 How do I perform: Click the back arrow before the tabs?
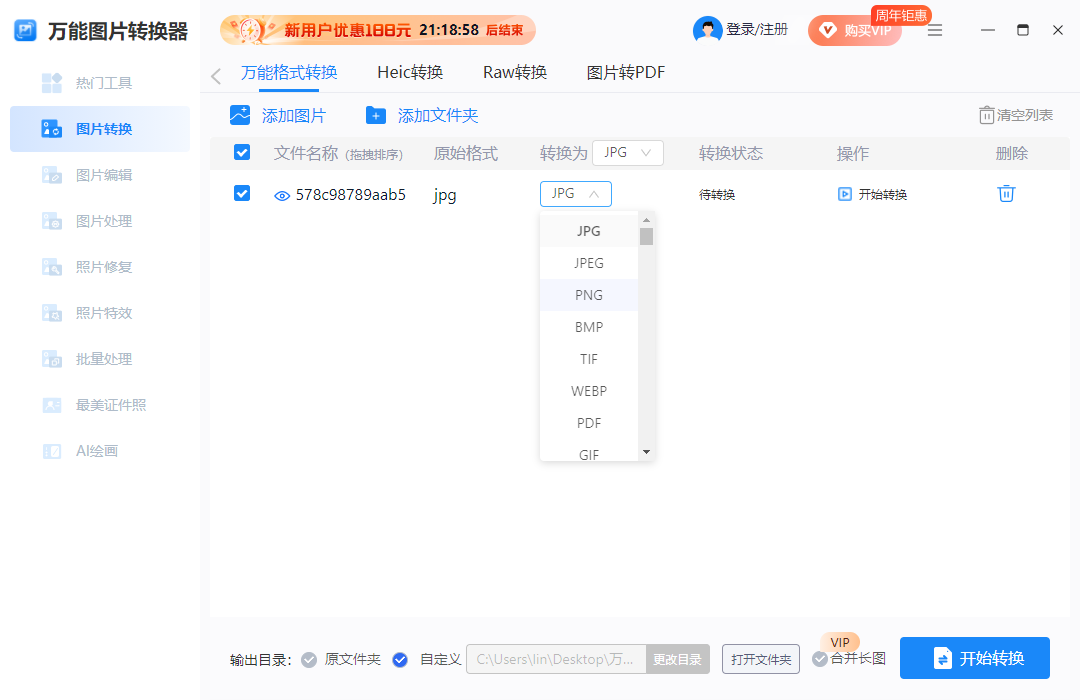[x=216, y=76]
